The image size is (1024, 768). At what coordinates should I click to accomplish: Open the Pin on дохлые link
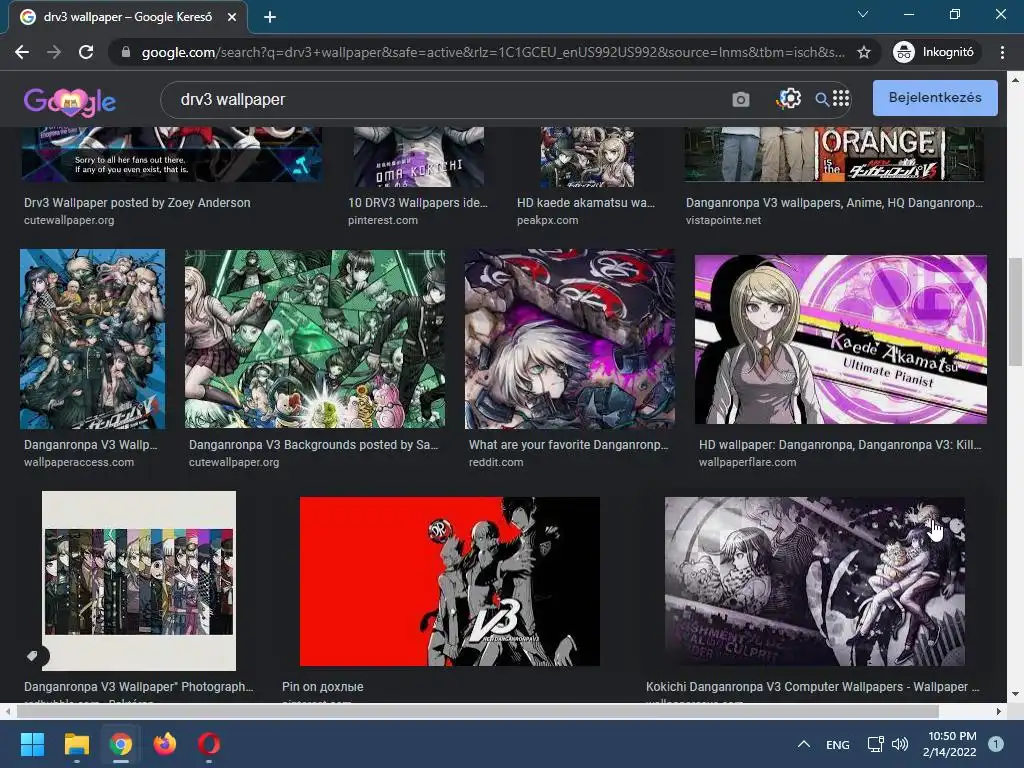[x=323, y=687]
